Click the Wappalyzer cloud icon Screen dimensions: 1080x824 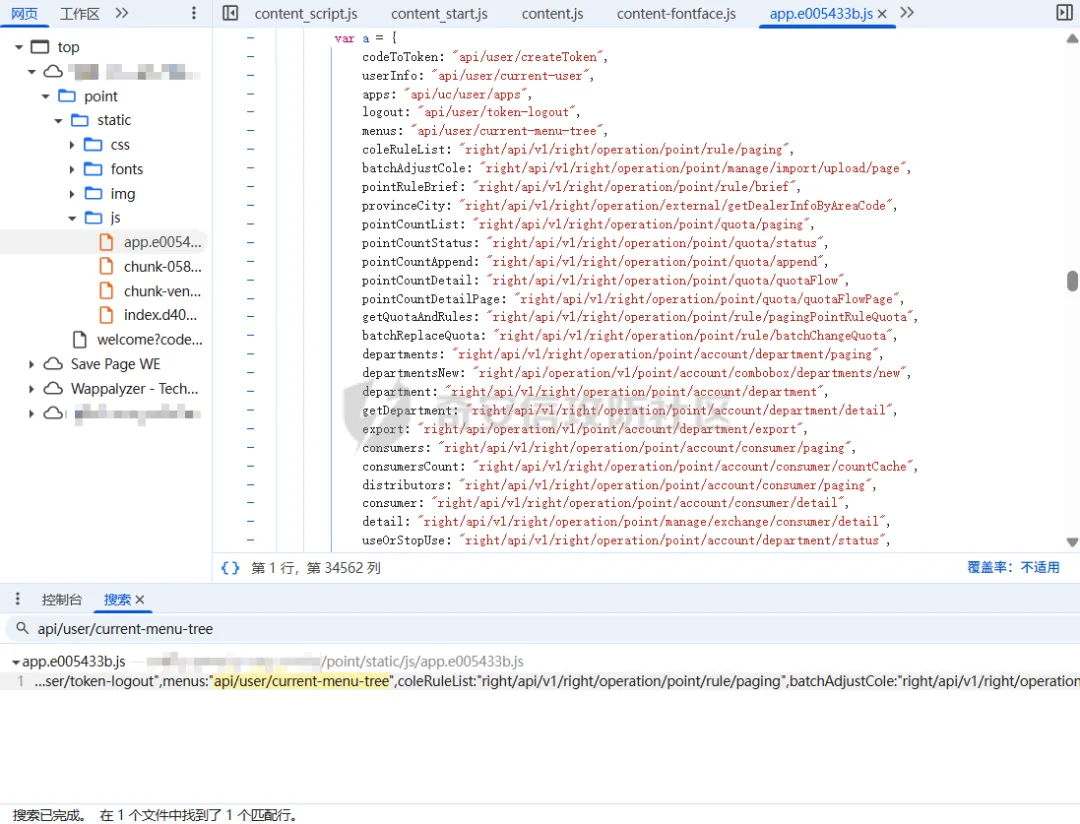(x=53, y=389)
